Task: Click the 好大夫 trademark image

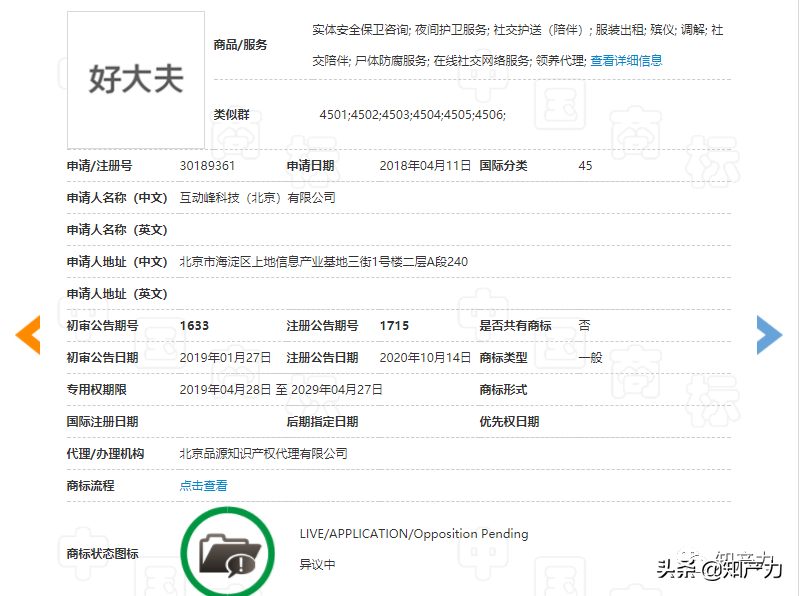Action: click(136, 80)
